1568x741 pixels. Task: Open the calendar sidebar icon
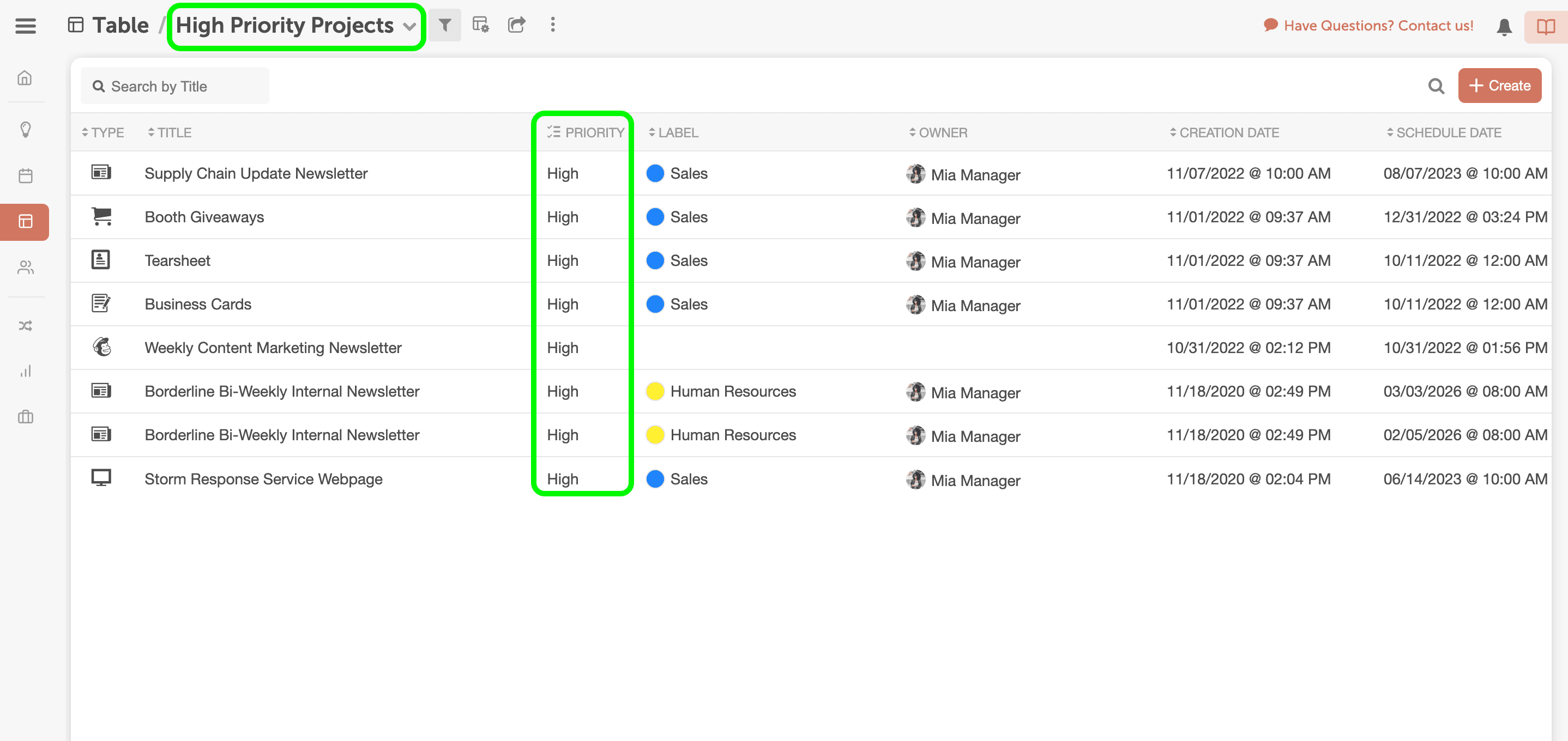pyautogui.click(x=25, y=176)
